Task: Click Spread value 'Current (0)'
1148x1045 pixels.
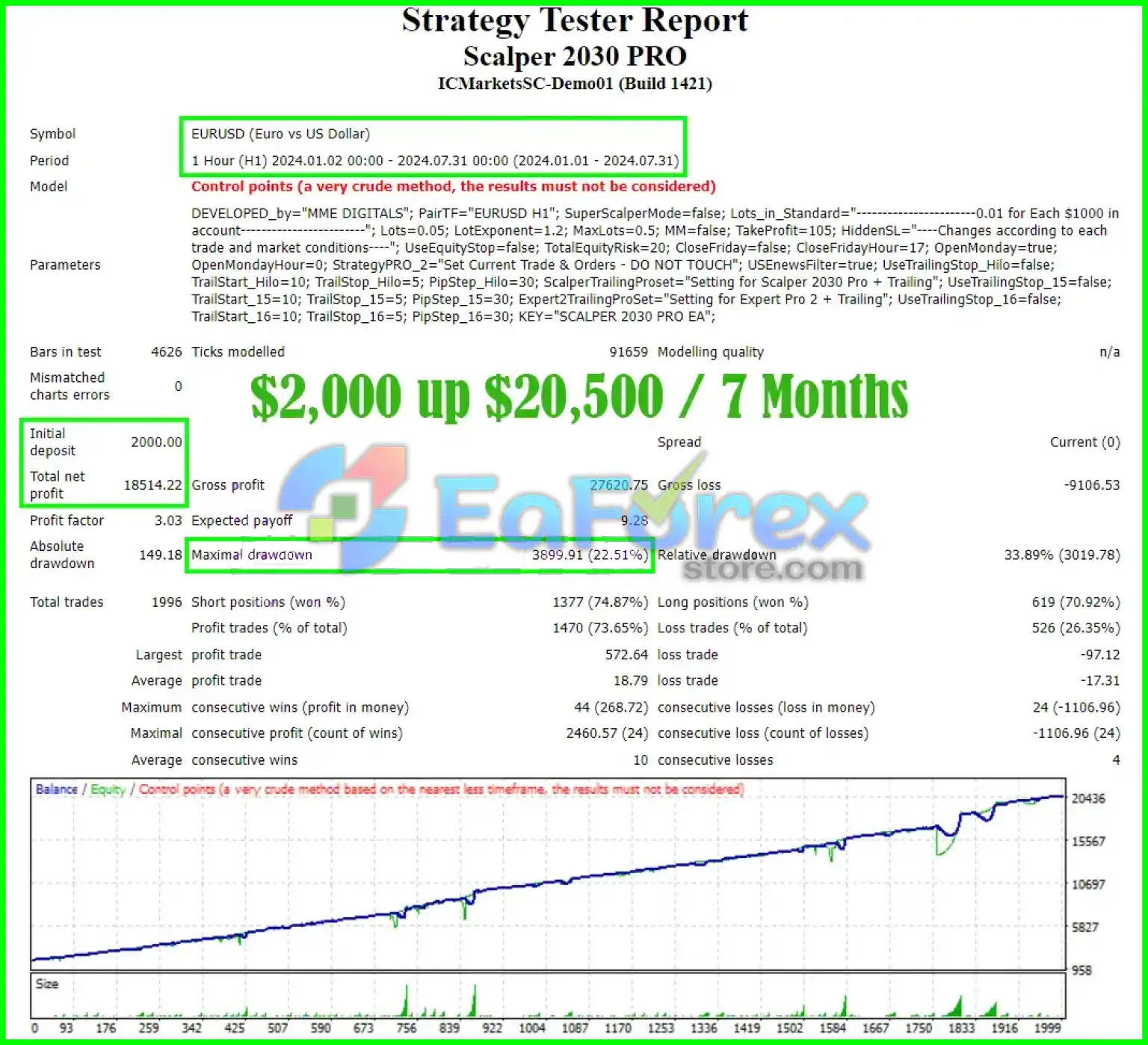Action: (x=1085, y=443)
